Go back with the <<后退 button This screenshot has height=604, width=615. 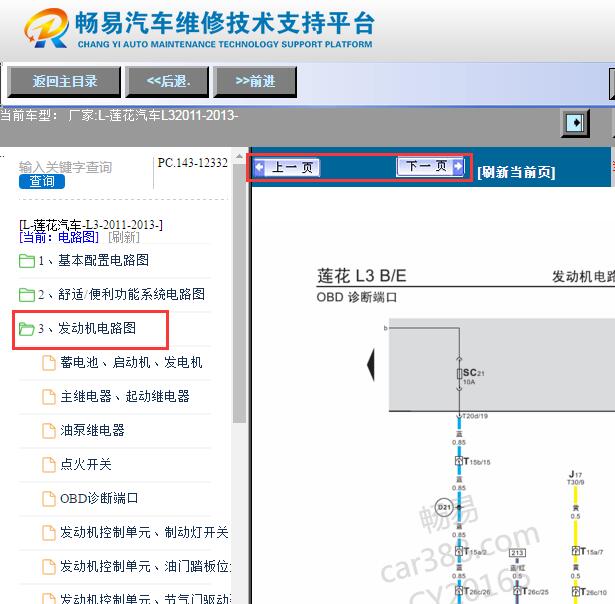point(167,82)
